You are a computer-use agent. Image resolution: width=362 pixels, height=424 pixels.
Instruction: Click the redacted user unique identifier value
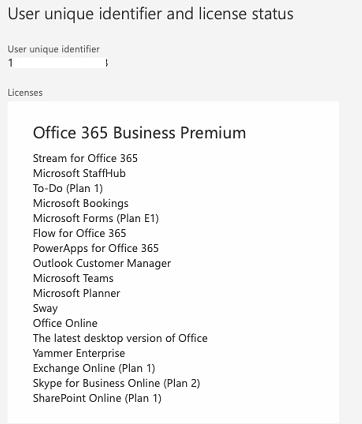58,63
